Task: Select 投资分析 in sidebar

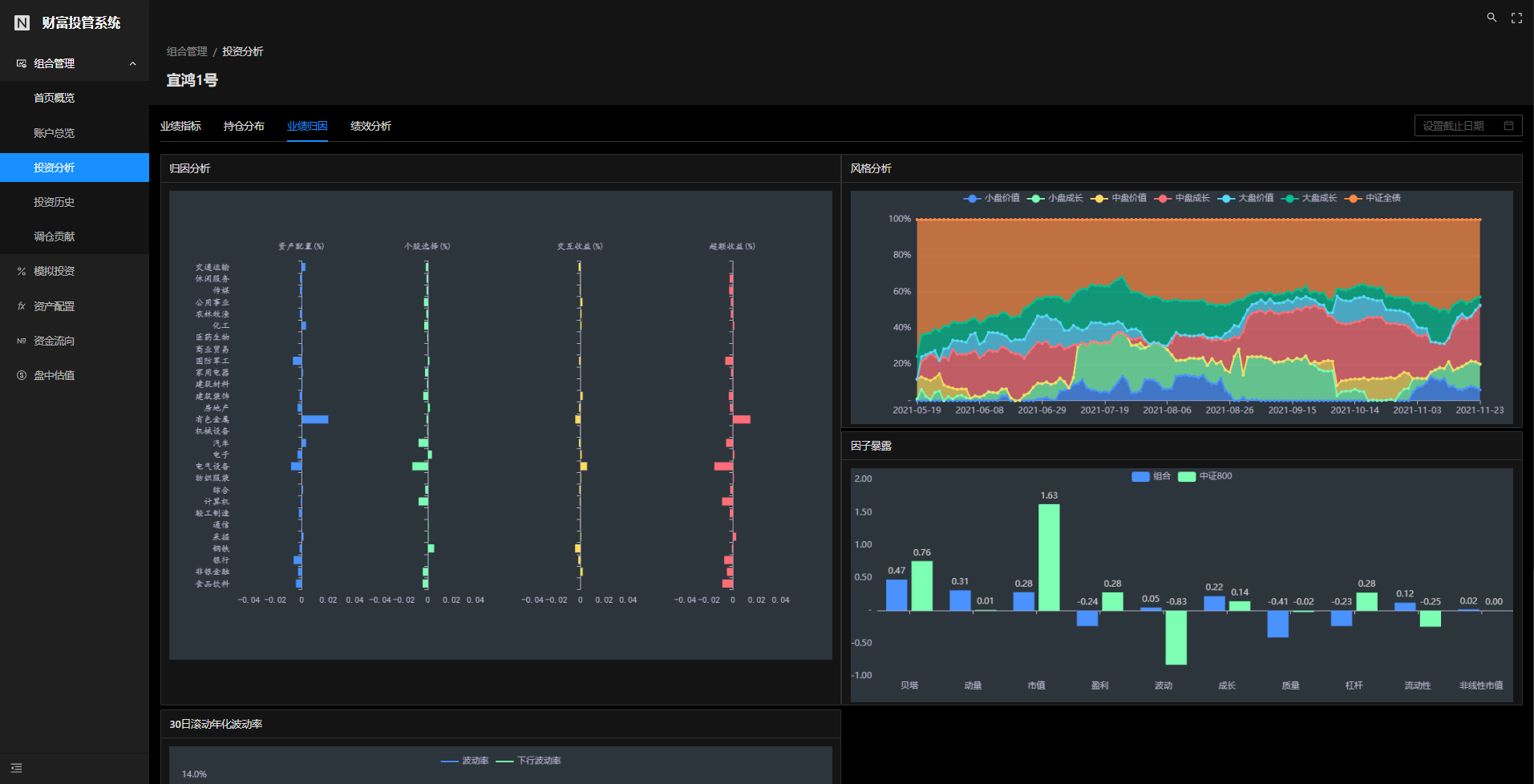Action: tap(75, 168)
